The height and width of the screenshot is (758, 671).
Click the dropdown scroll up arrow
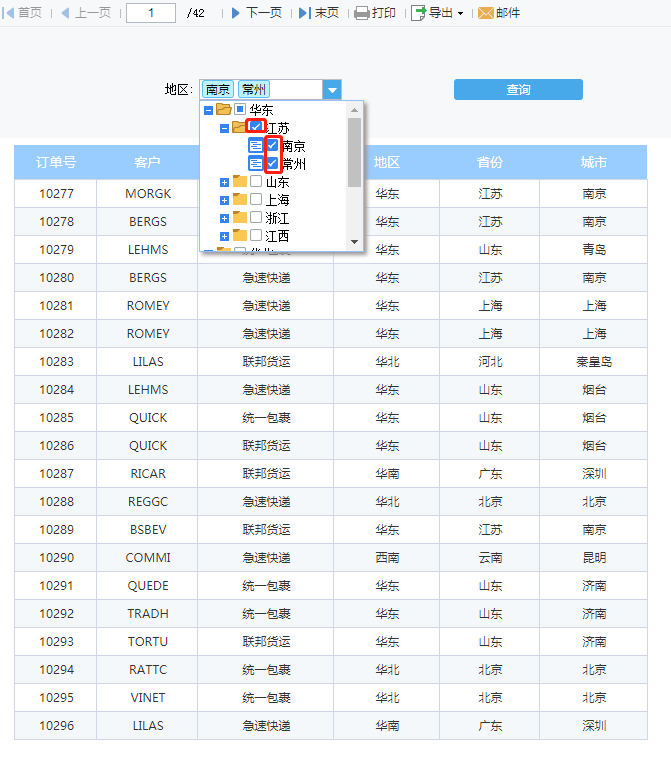point(354,110)
